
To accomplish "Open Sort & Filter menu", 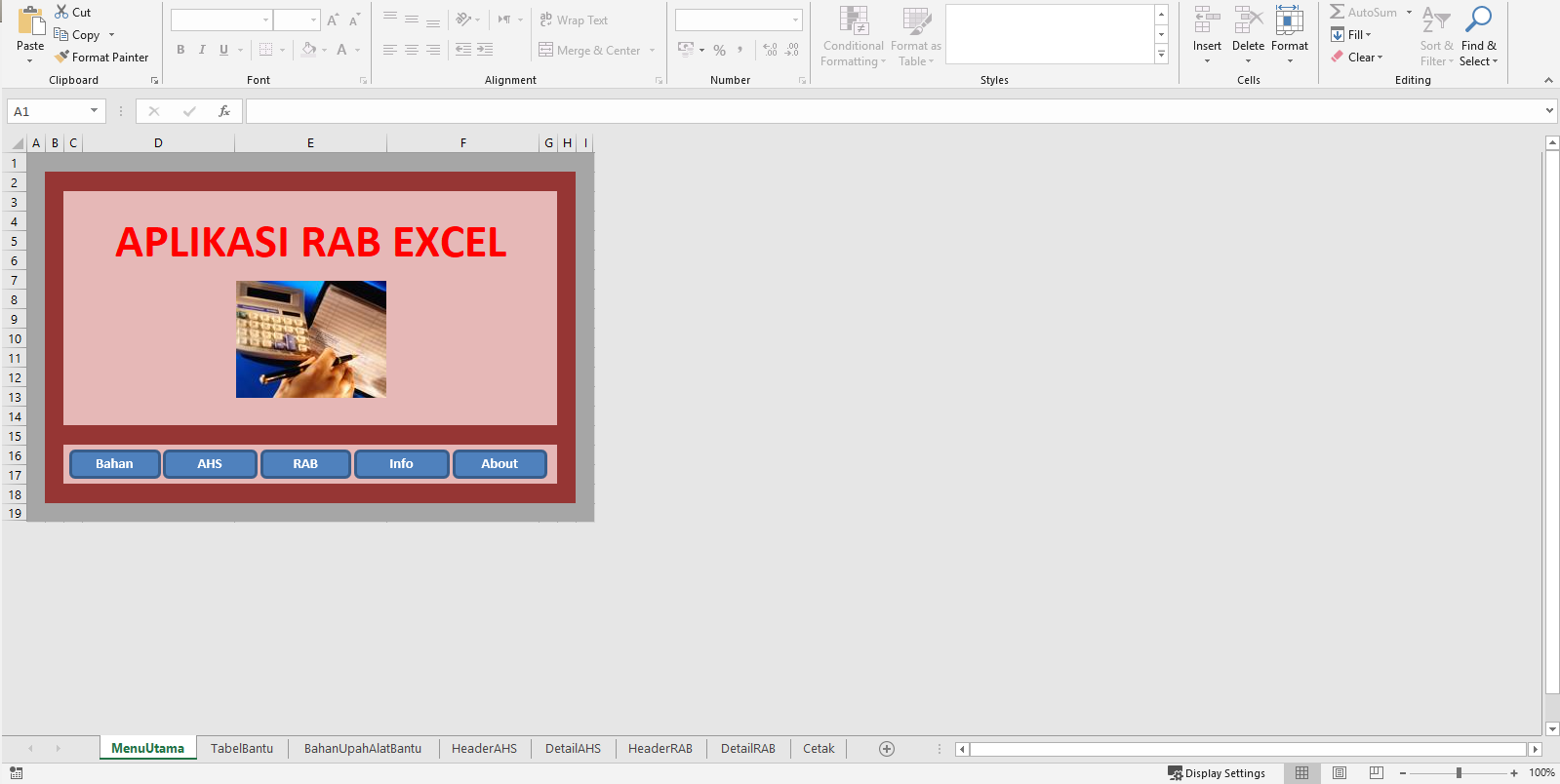I will coord(1436,37).
